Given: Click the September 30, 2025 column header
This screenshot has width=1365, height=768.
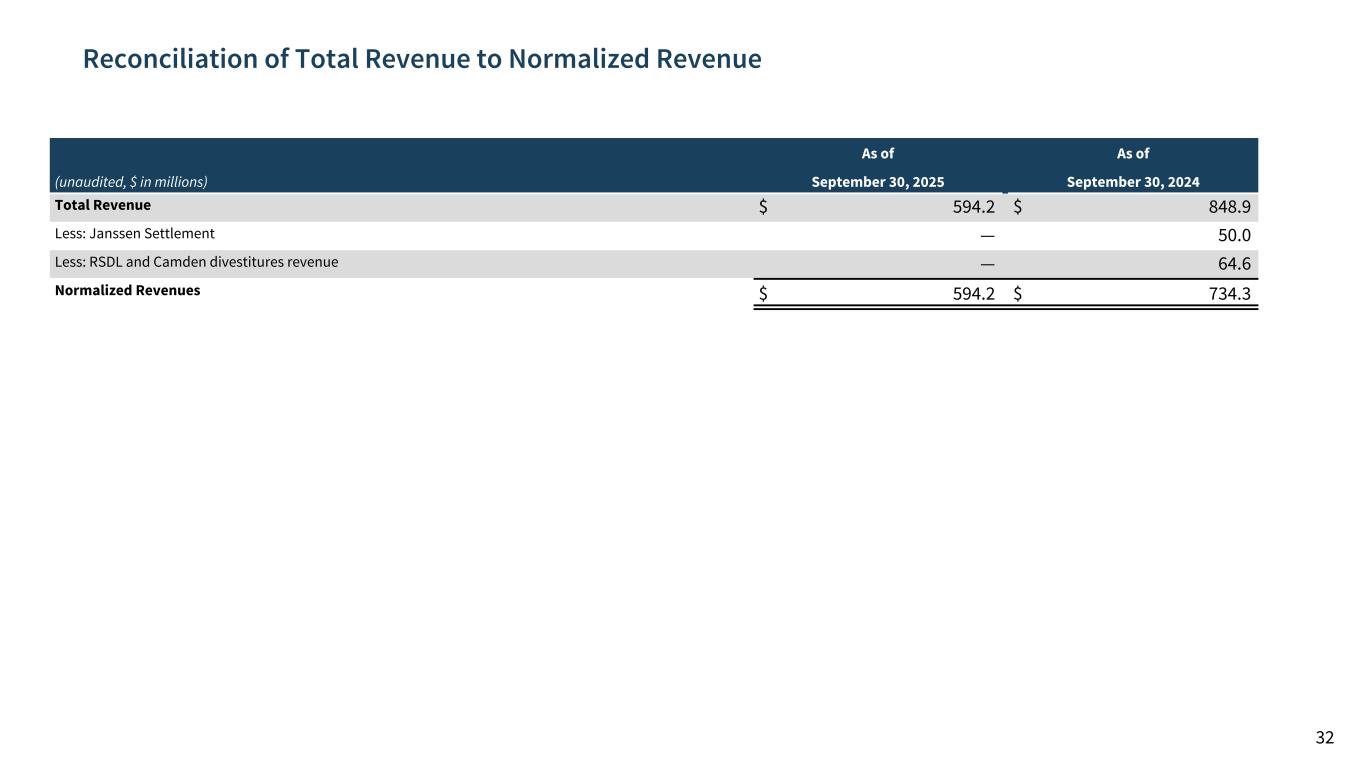Looking at the screenshot, I should (x=877, y=182).
